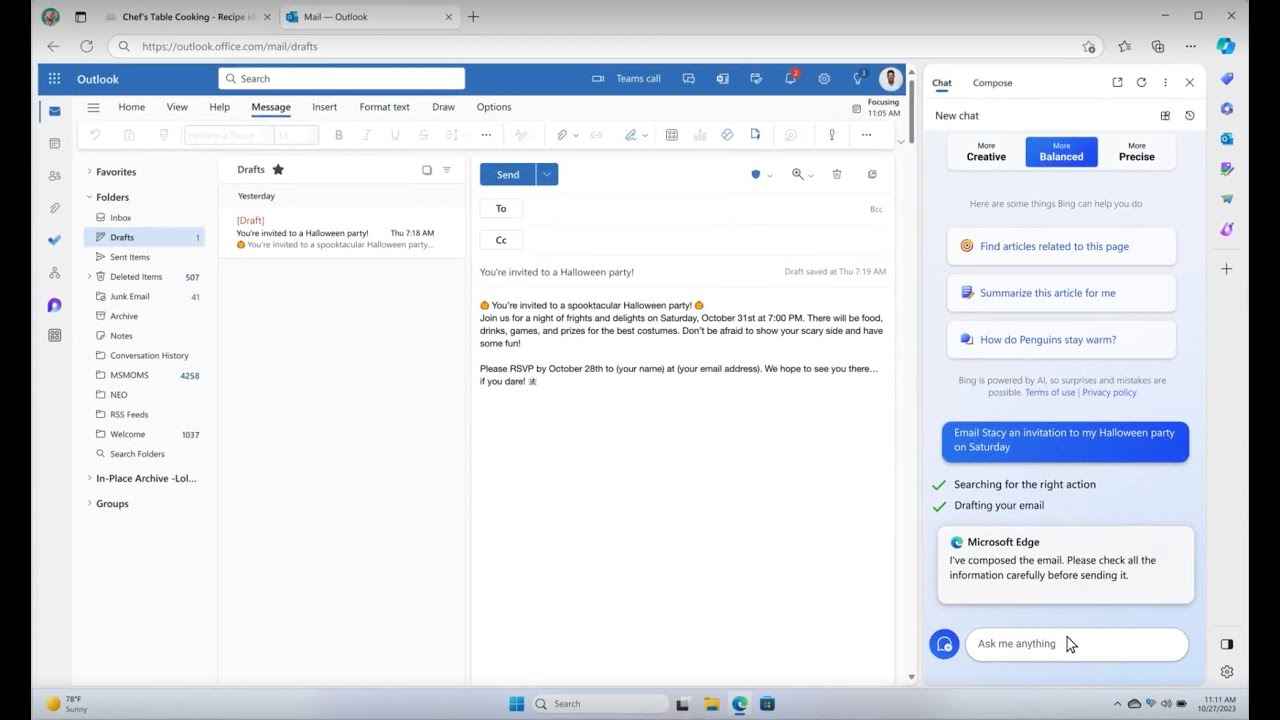
Task: Click Summarize this article for me
Action: coord(1047,293)
